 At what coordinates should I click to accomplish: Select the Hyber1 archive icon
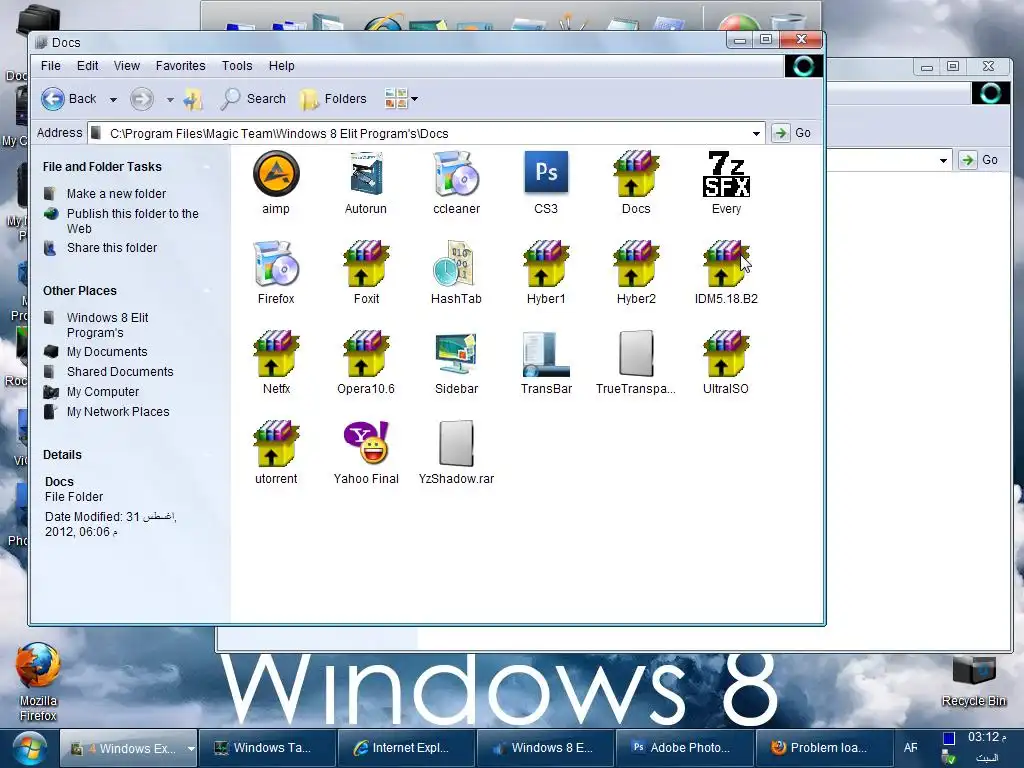(x=546, y=264)
